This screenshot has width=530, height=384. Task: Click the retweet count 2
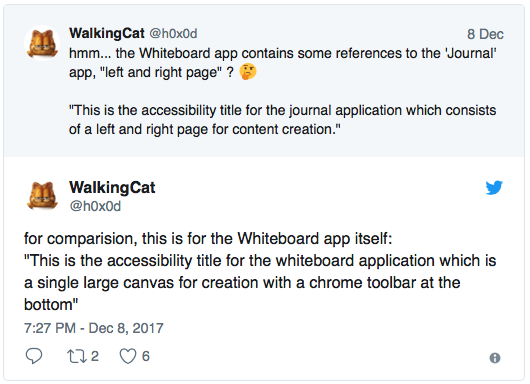click(x=95, y=356)
